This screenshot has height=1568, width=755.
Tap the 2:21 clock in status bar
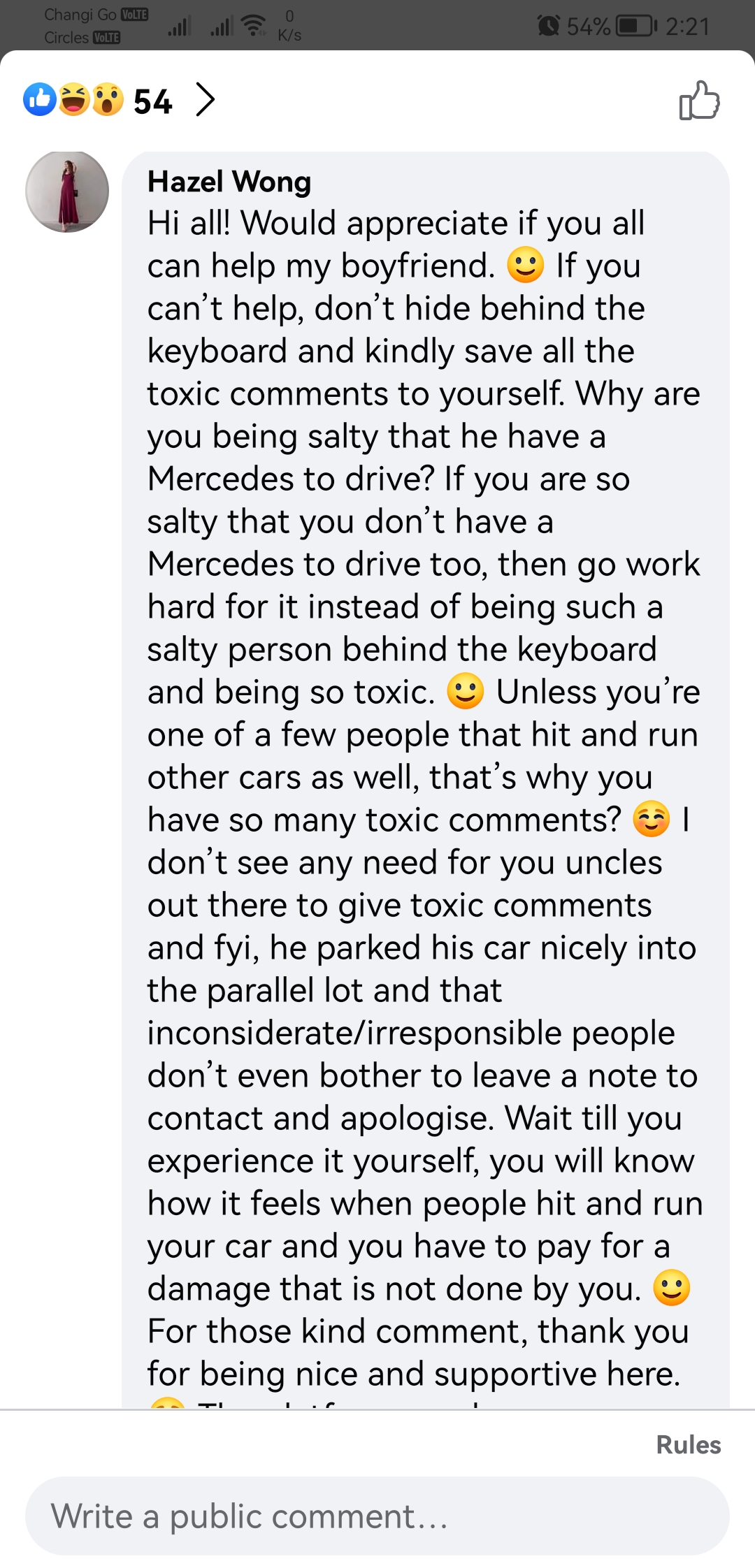(x=687, y=27)
